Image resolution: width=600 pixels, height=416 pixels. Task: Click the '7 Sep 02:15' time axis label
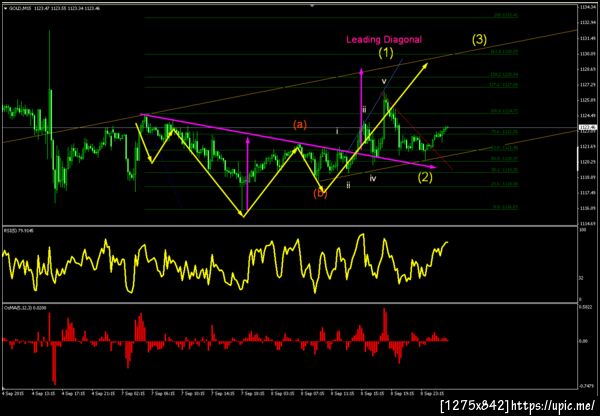[x=134, y=393]
